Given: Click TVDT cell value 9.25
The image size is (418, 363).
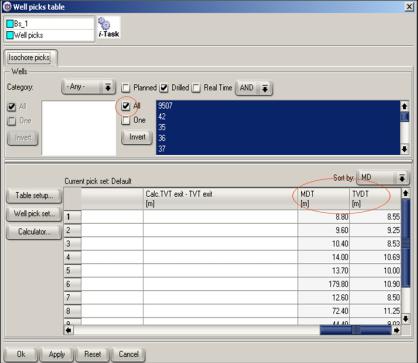Looking at the screenshot, I should [x=375, y=230].
